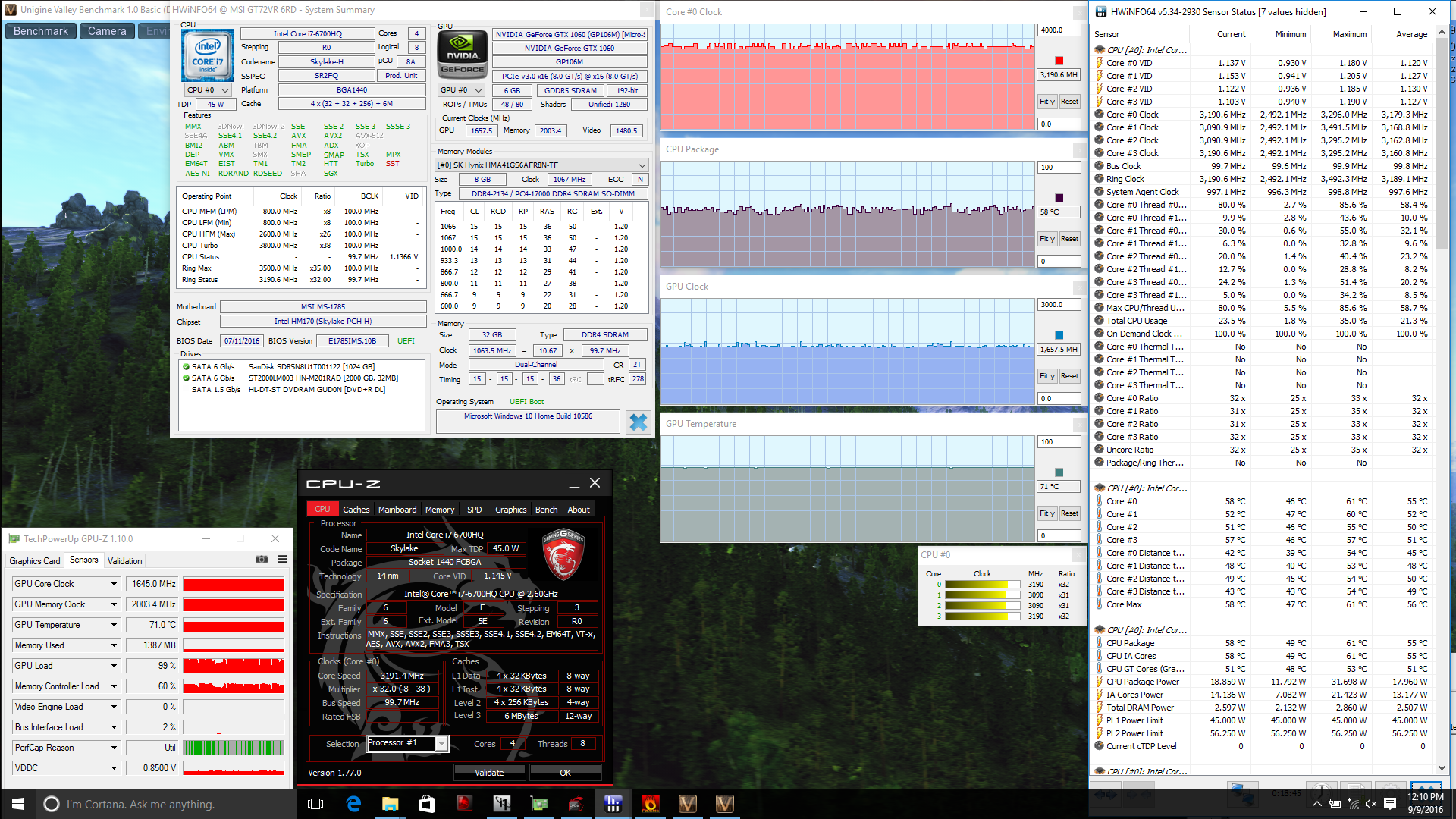Click the blue X icon in System Summary
Image resolution: width=1456 pixels, height=819 pixels.
639,422
